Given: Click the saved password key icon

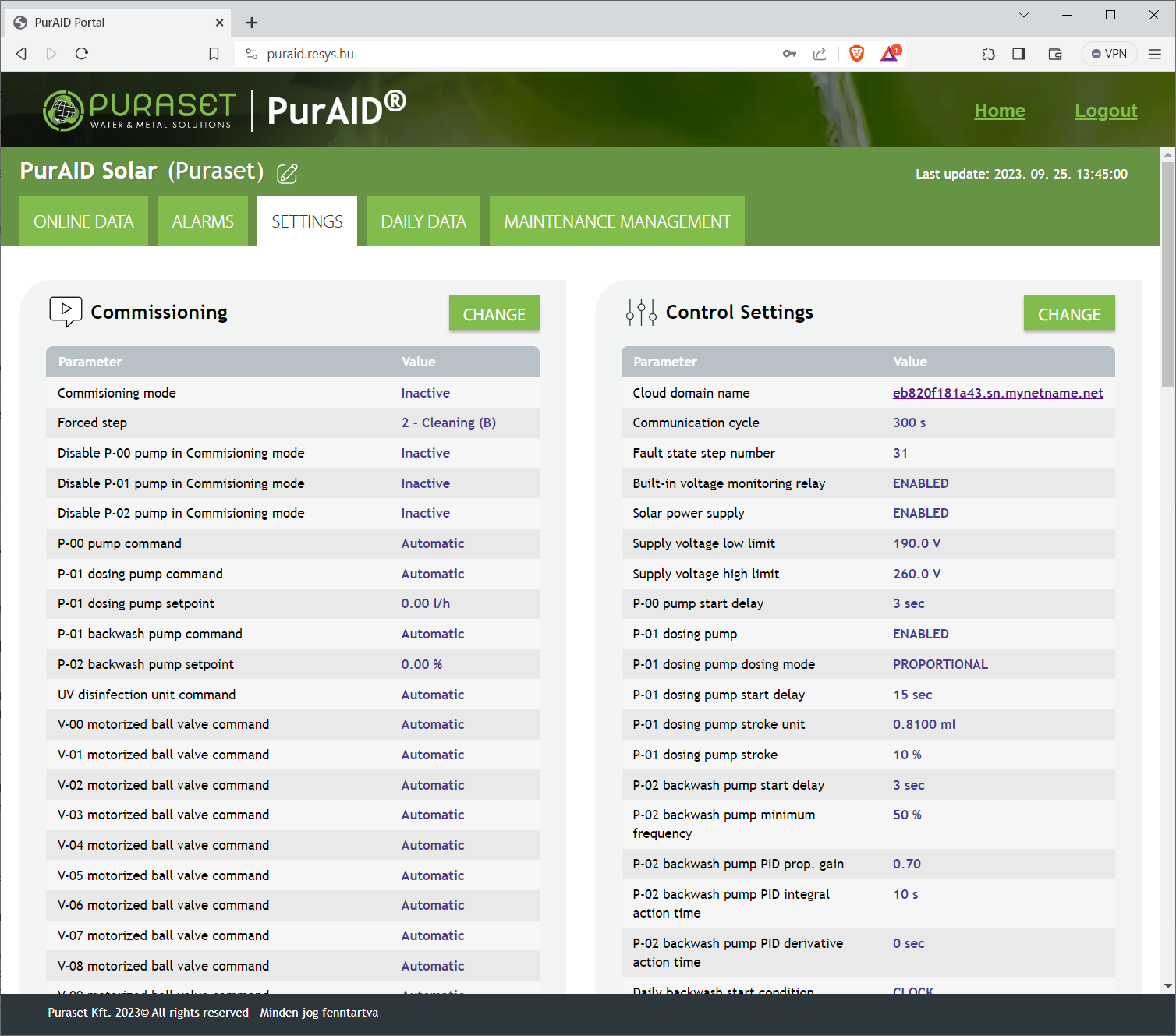Looking at the screenshot, I should [789, 54].
